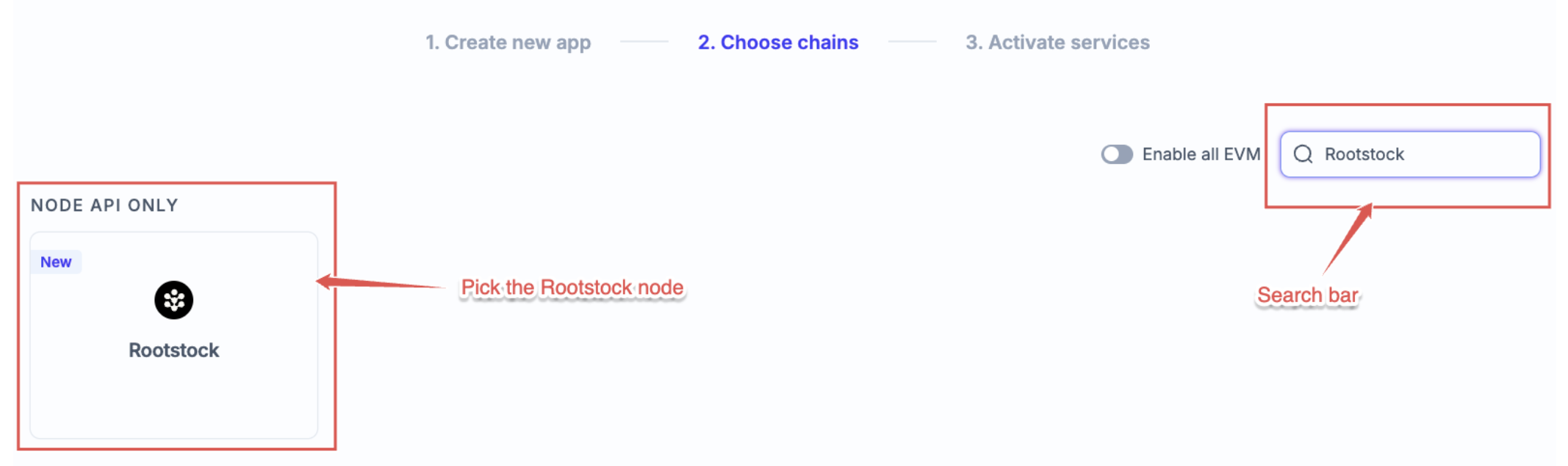
Task: Focus the chain search input field
Action: [1462, 154]
